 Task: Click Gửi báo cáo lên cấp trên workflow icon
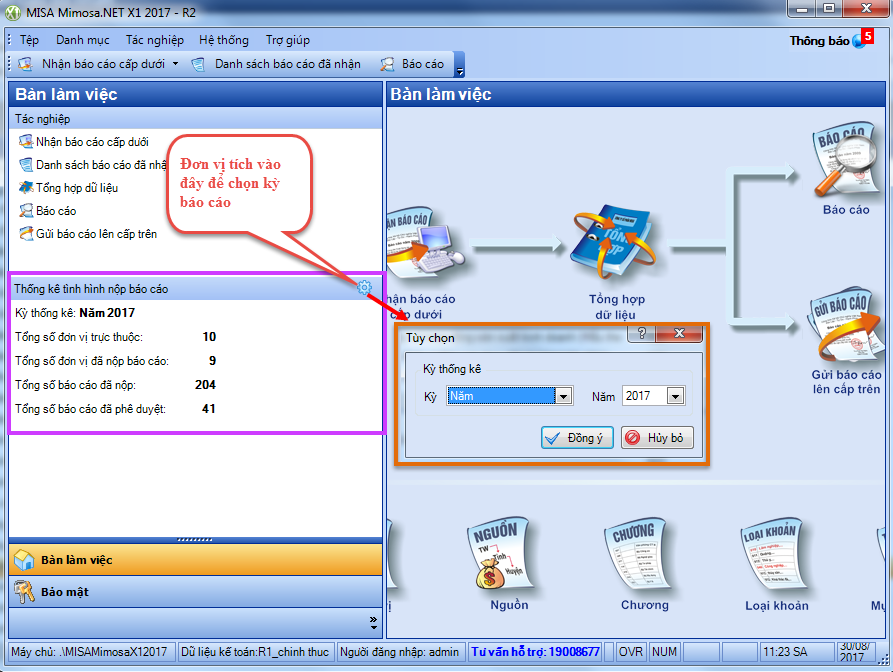pos(845,325)
